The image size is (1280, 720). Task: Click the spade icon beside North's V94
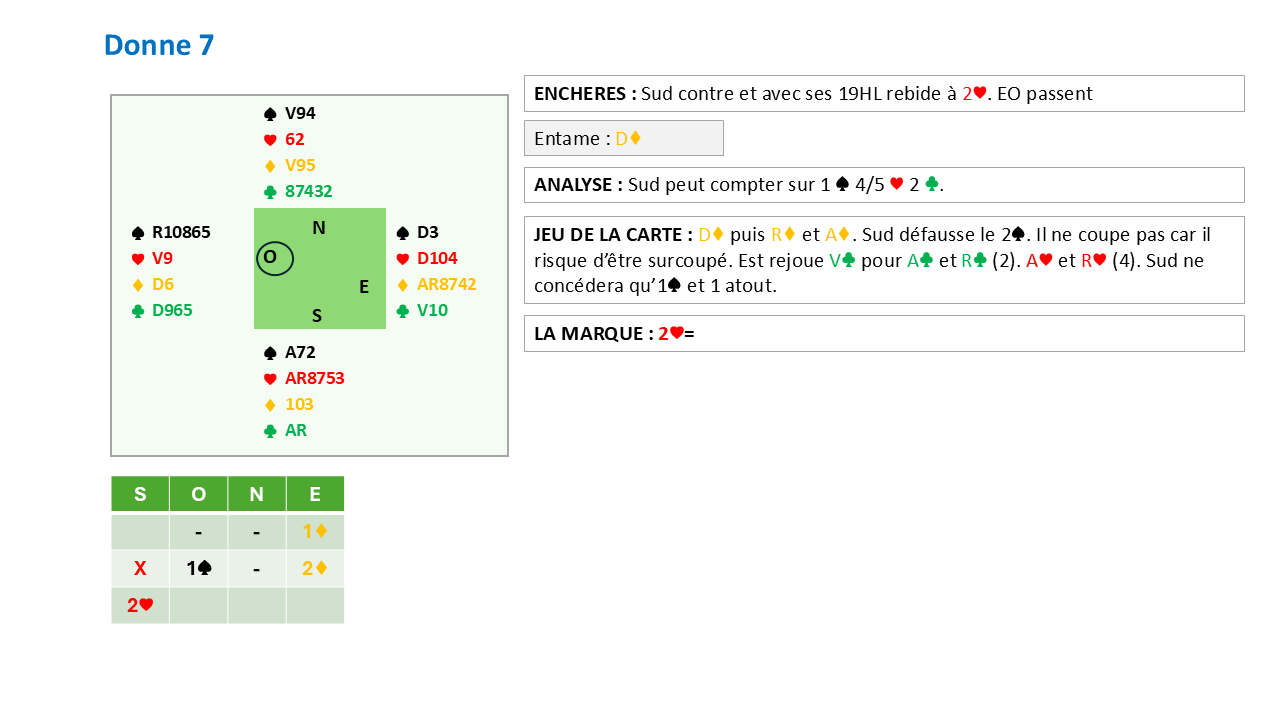click(270, 114)
